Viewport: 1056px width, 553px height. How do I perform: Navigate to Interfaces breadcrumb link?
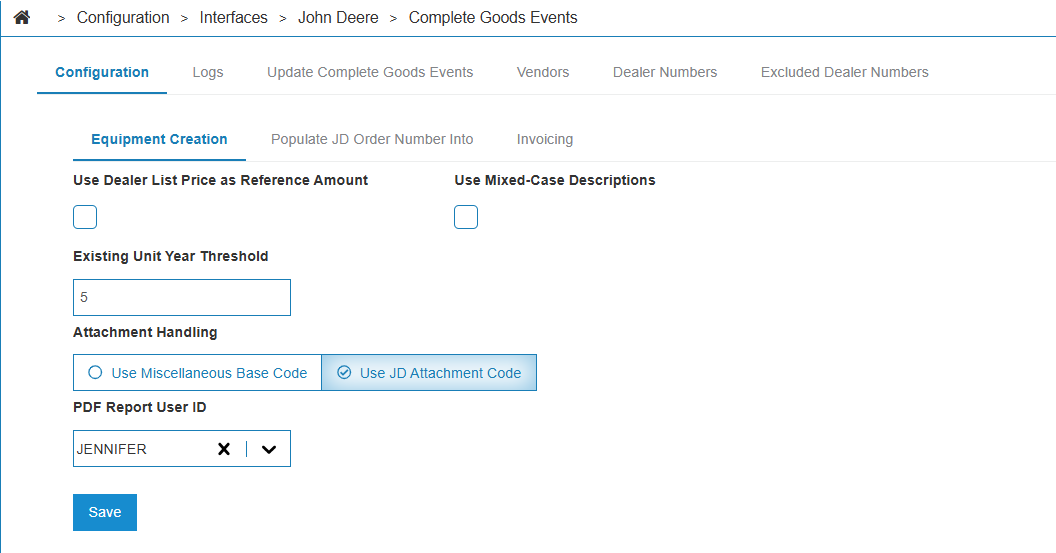233,18
